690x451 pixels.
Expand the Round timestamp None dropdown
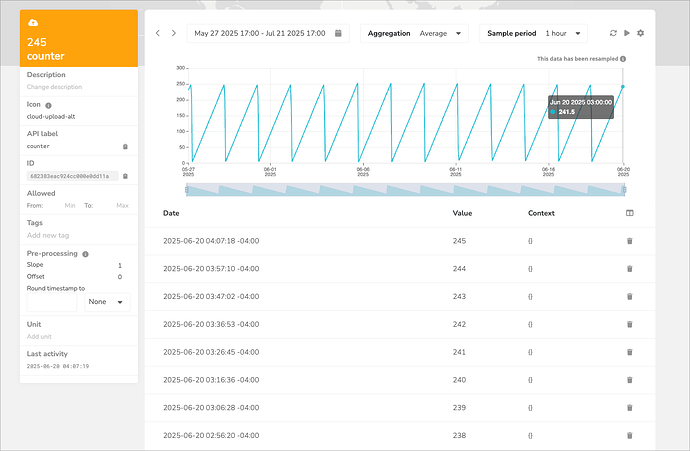(x=107, y=302)
